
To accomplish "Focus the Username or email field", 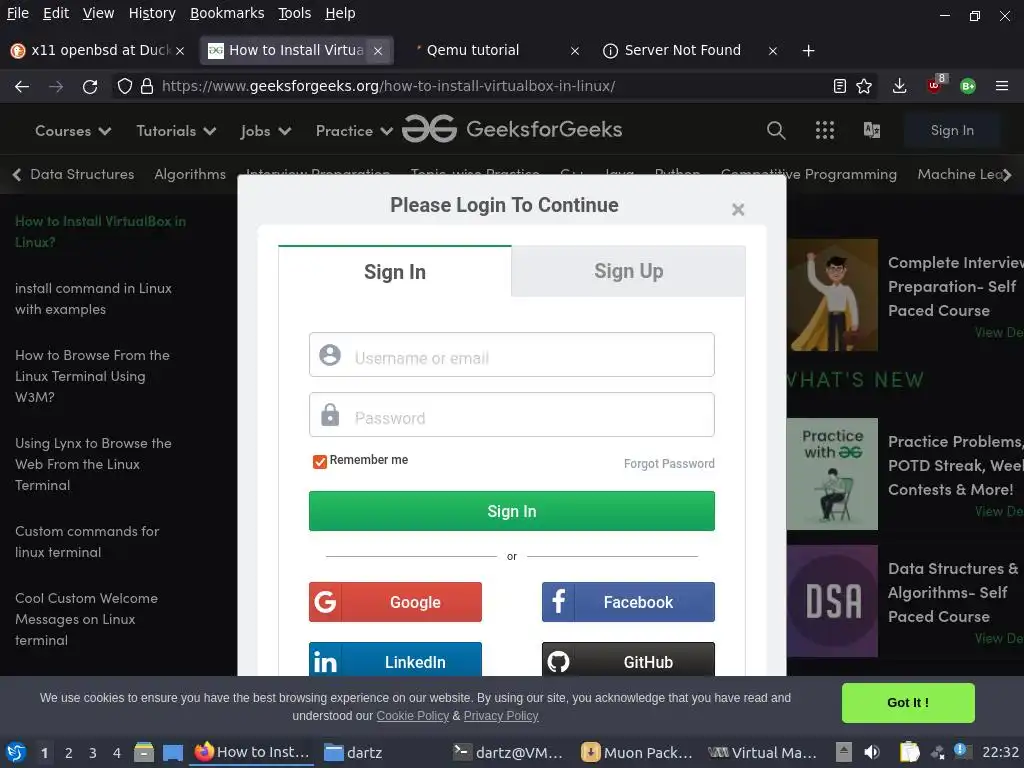I will [x=511, y=355].
